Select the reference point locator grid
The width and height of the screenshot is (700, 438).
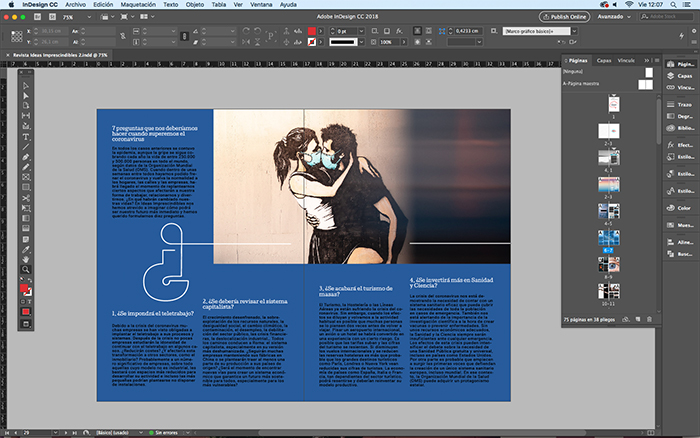click(17, 36)
